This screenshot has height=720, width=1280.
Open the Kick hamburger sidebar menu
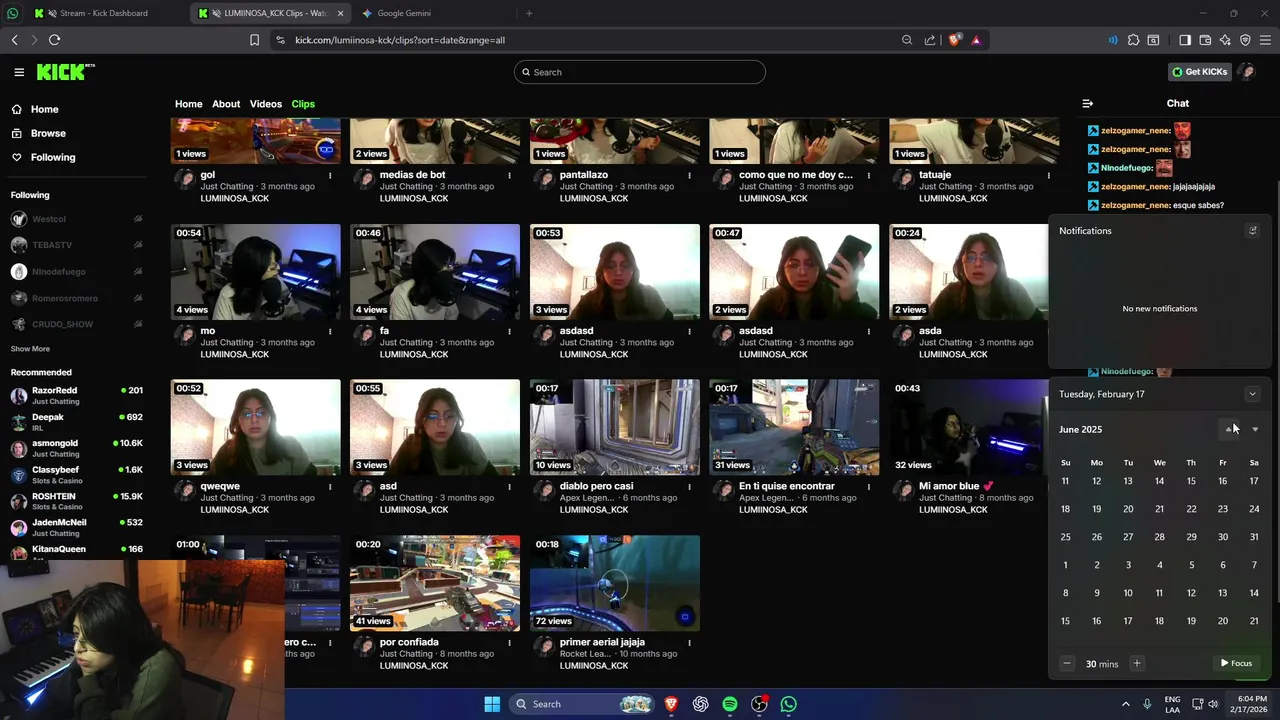pyautogui.click(x=19, y=72)
